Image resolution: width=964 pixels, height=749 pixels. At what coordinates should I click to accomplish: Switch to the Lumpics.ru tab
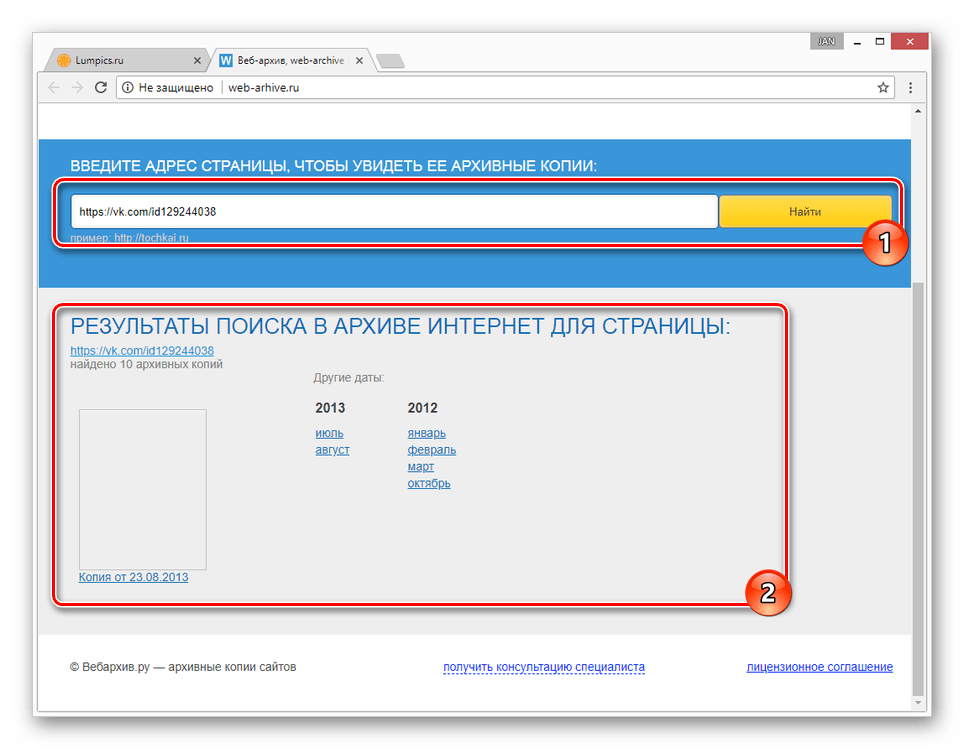click(x=120, y=61)
